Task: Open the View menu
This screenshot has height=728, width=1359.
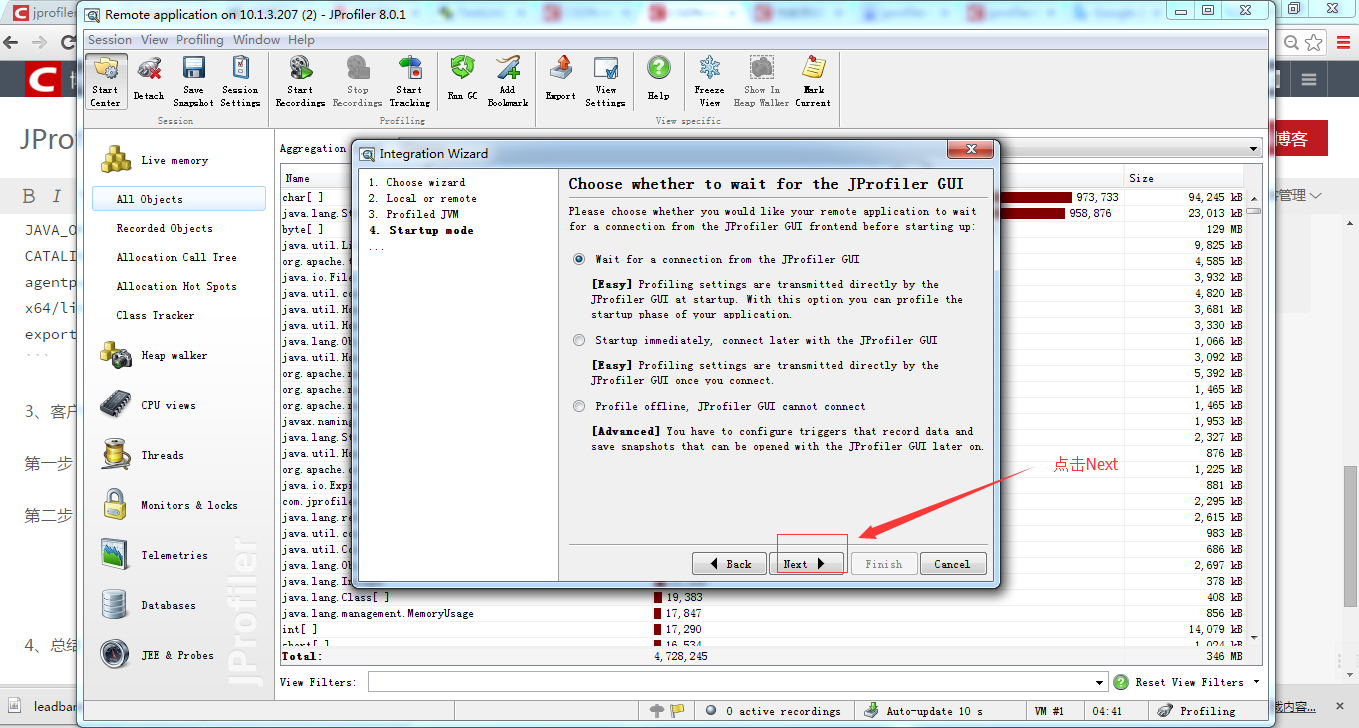Action: (154, 40)
